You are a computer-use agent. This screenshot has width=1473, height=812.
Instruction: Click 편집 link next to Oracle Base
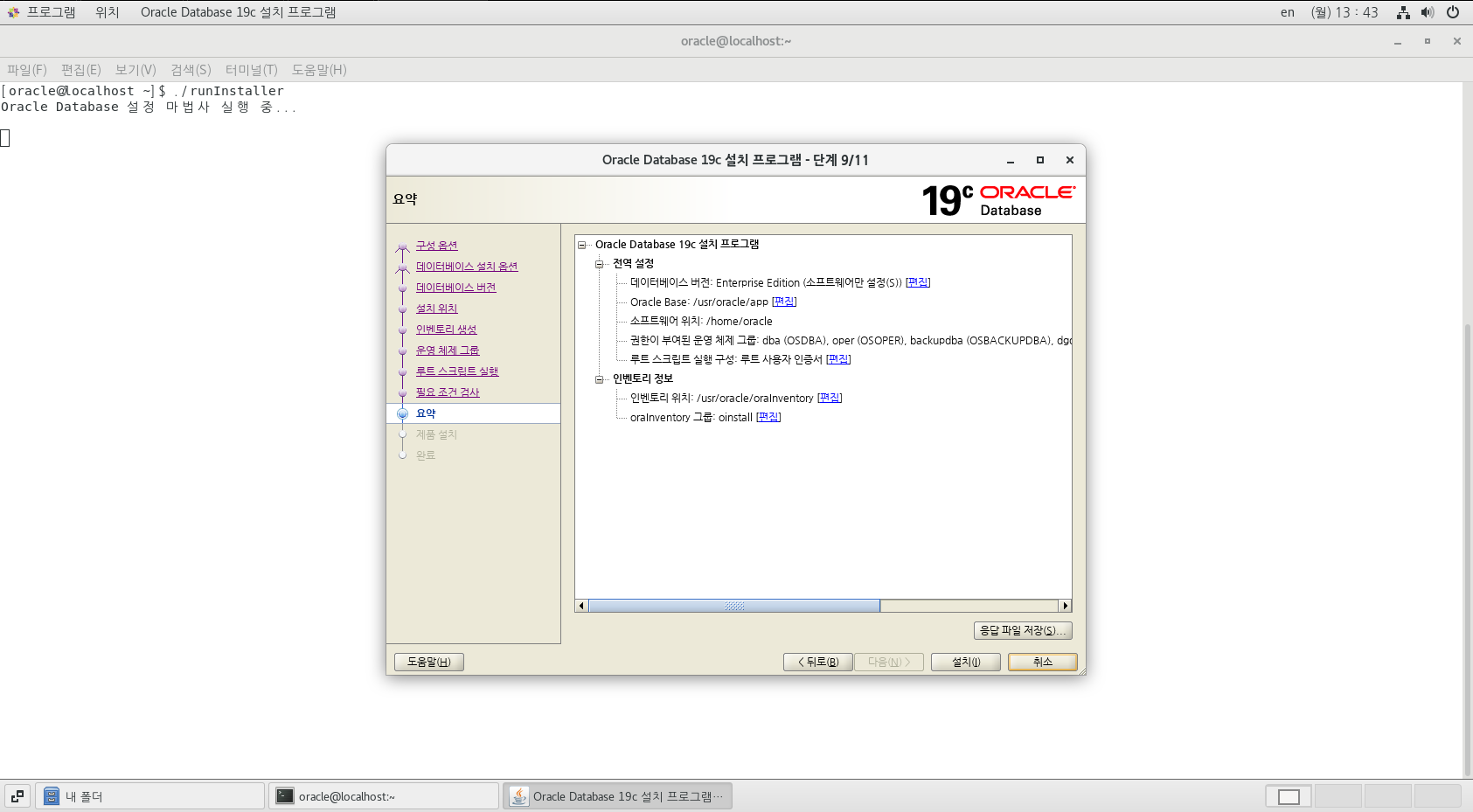click(784, 302)
